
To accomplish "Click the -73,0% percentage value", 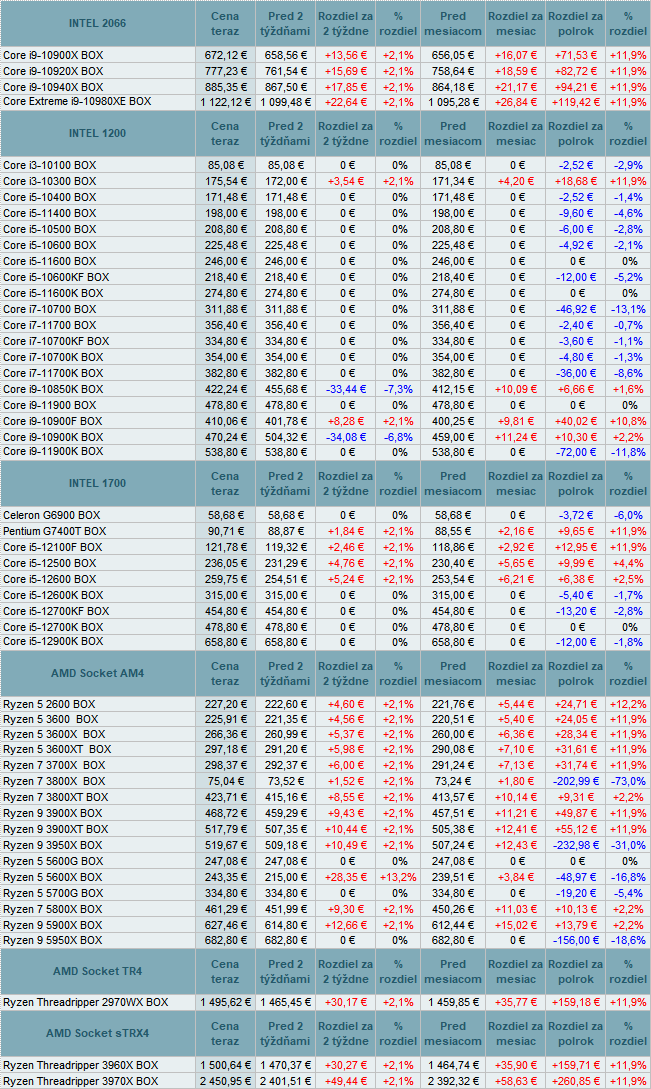I will pyautogui.click(x=627, y=781).
